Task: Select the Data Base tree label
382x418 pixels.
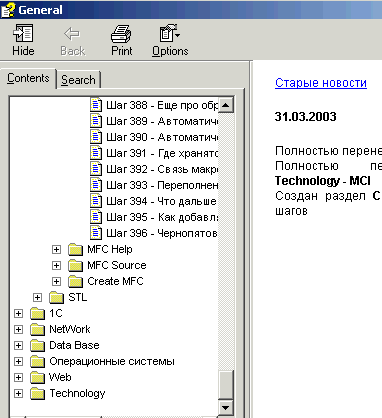Action: (x=74, y=345)
